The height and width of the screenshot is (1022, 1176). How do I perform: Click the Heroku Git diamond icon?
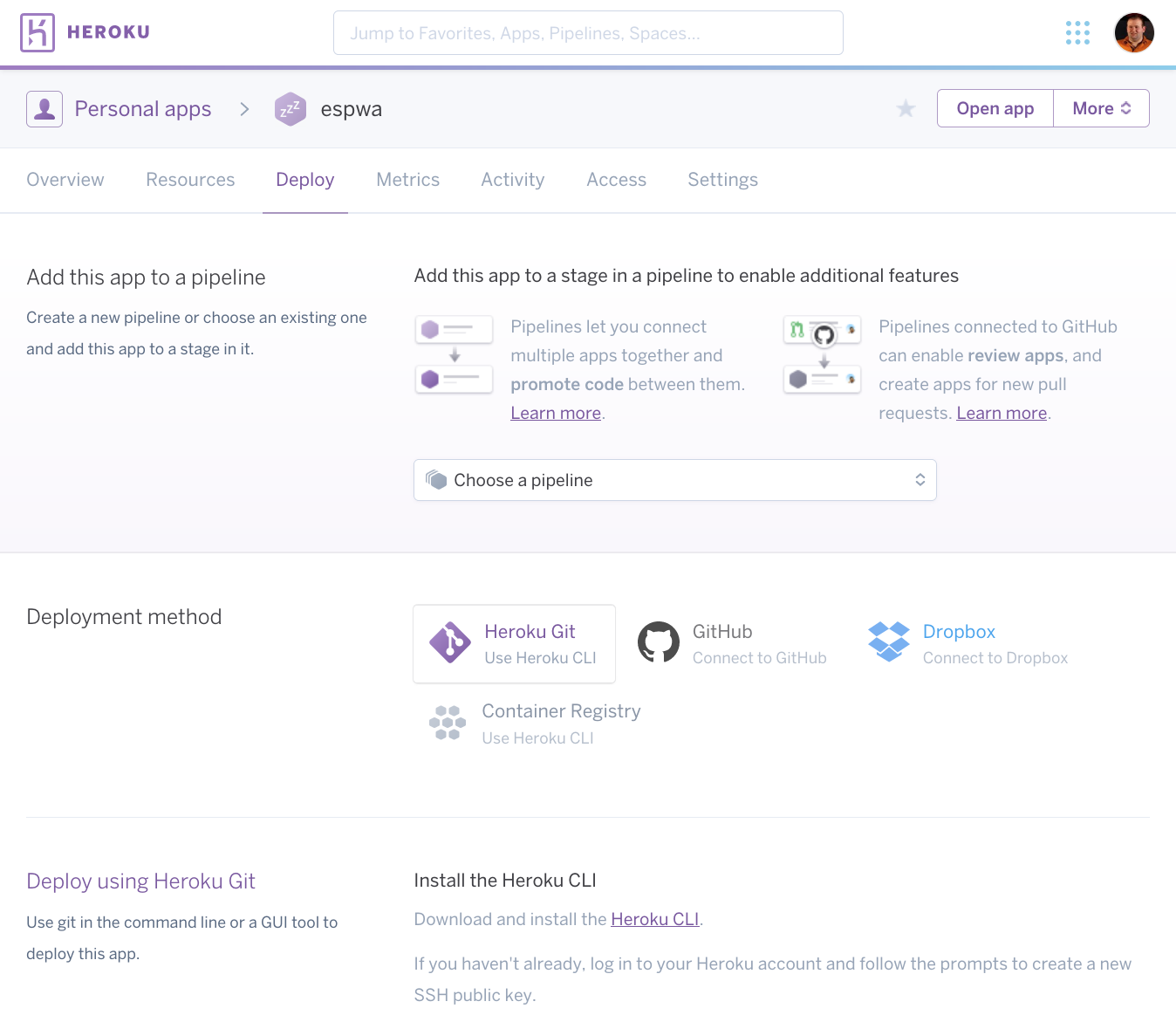450,642
